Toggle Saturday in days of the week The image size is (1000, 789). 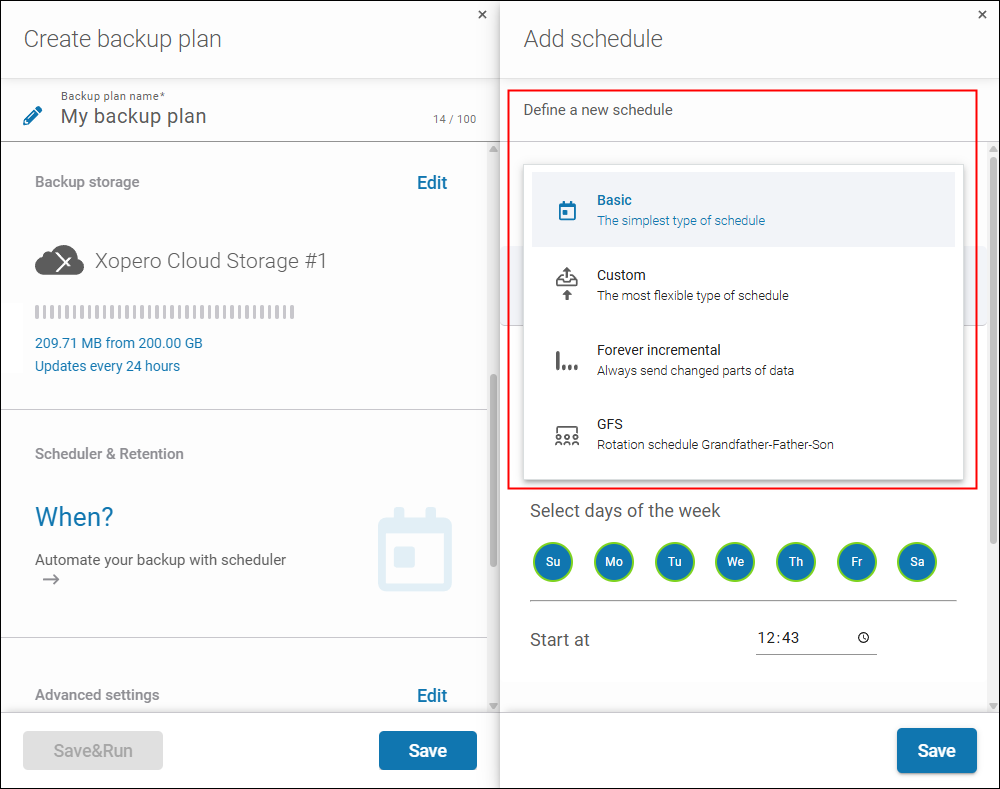click(x=917, y=562)
